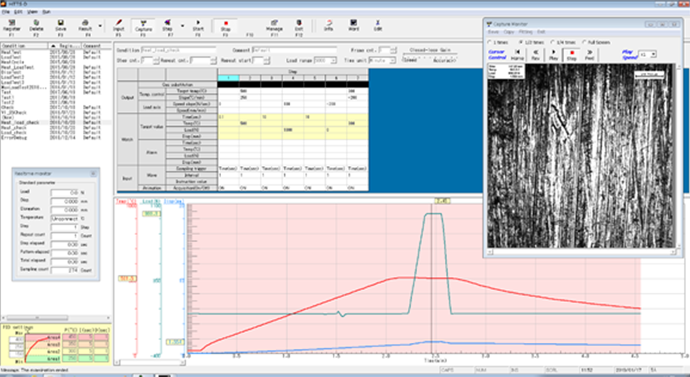Expand the arrow next to Result
Screen dimensions: 690x377
(100, 26)
